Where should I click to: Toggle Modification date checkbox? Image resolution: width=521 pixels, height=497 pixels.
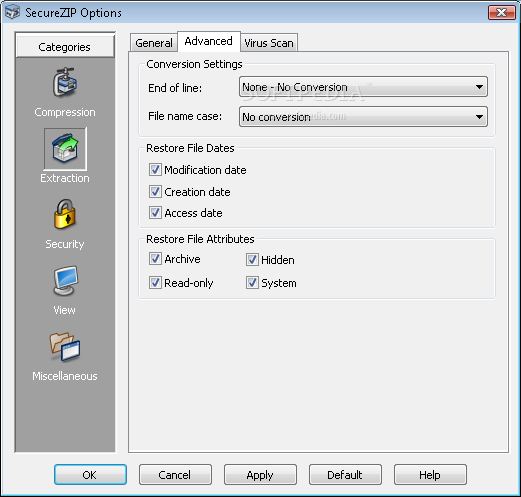(155, 170)
